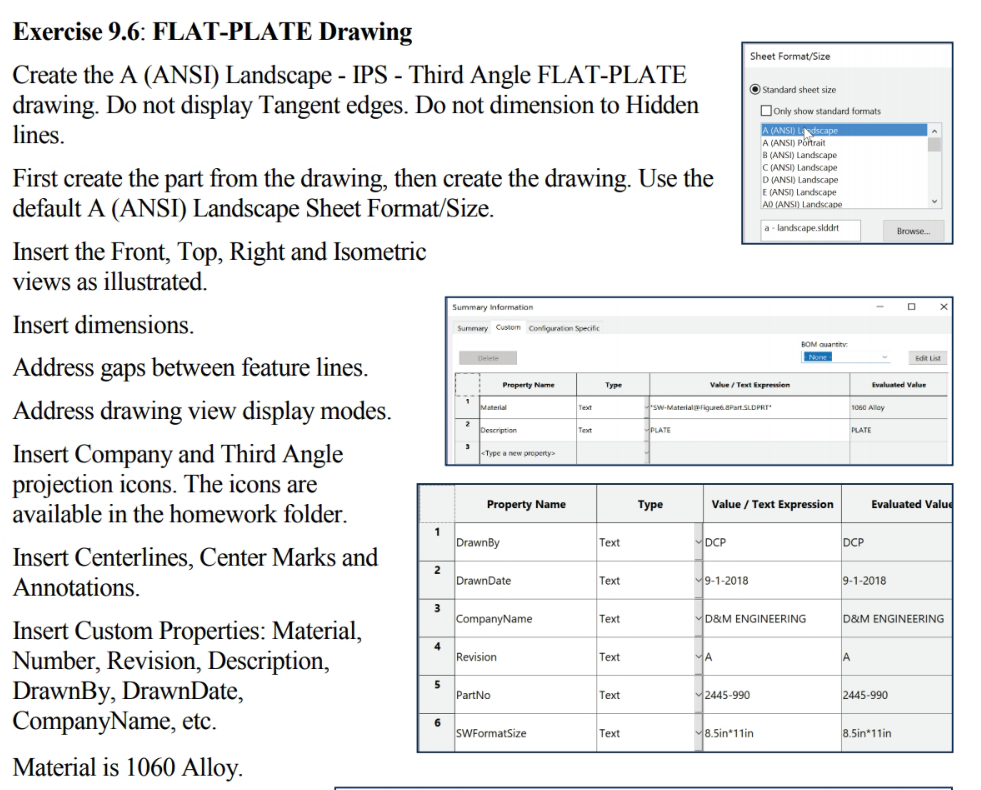Enable "Only show standard formats" checkbox
Viewport: 981px width, 790px height.
tap(766, 110)
